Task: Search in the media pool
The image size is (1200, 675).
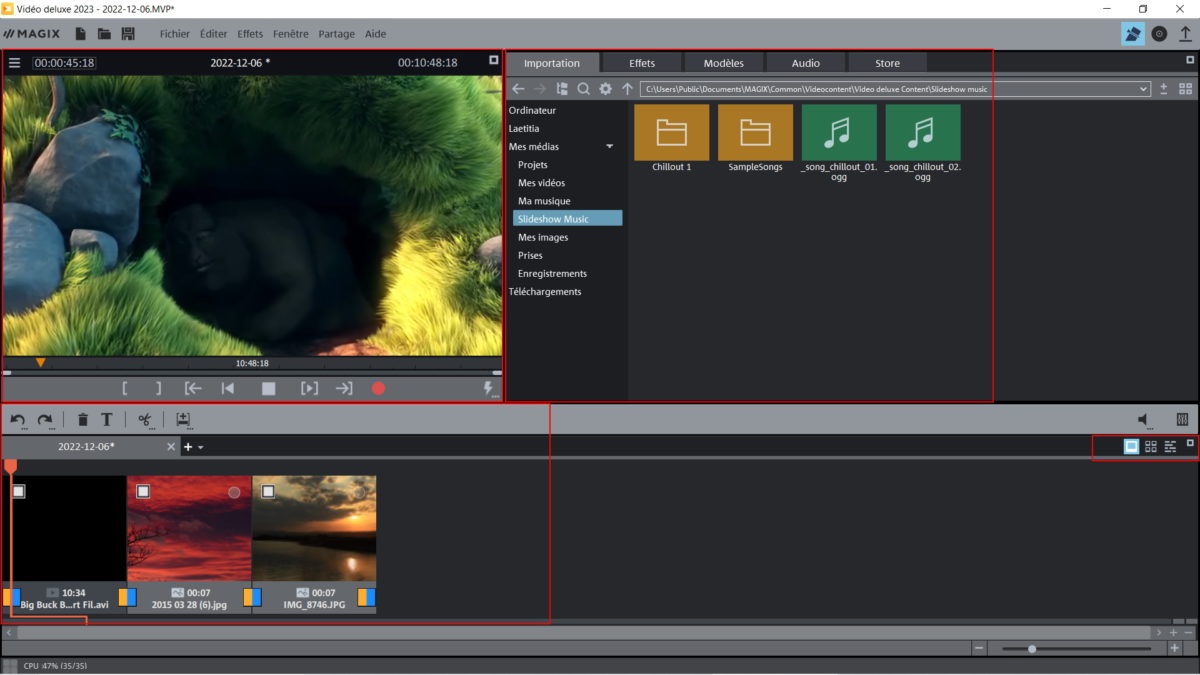Action: (584, 89)
